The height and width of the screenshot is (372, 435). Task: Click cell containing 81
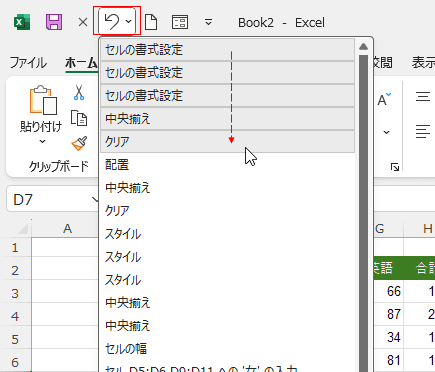click(388, 360)
